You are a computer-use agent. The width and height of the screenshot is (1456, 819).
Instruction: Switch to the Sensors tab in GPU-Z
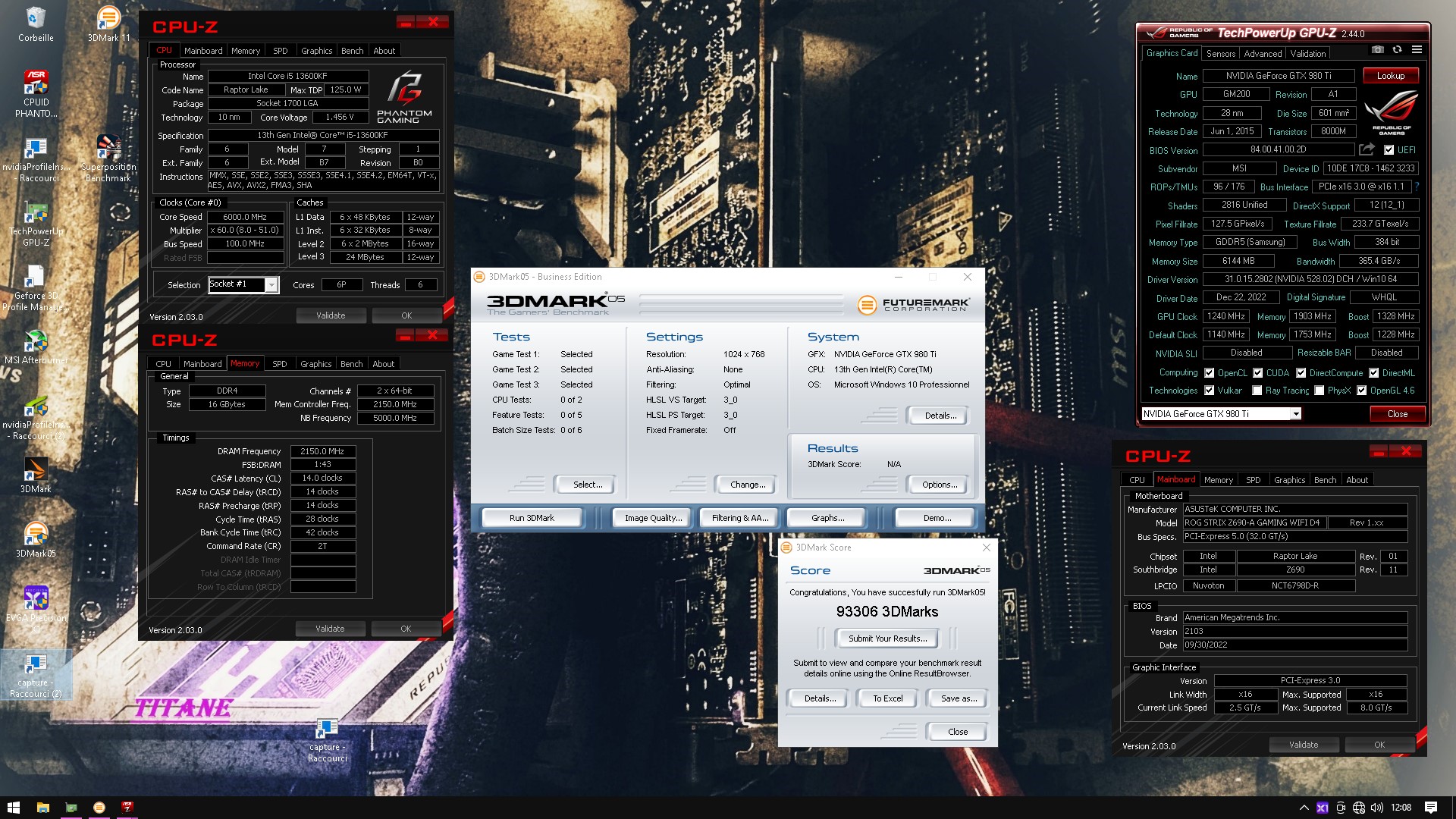[x=1220, y=54]
